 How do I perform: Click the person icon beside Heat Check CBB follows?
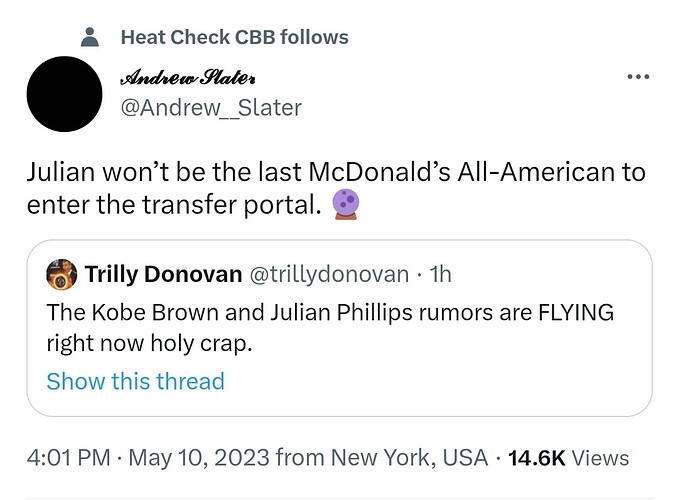pos(90,37)
